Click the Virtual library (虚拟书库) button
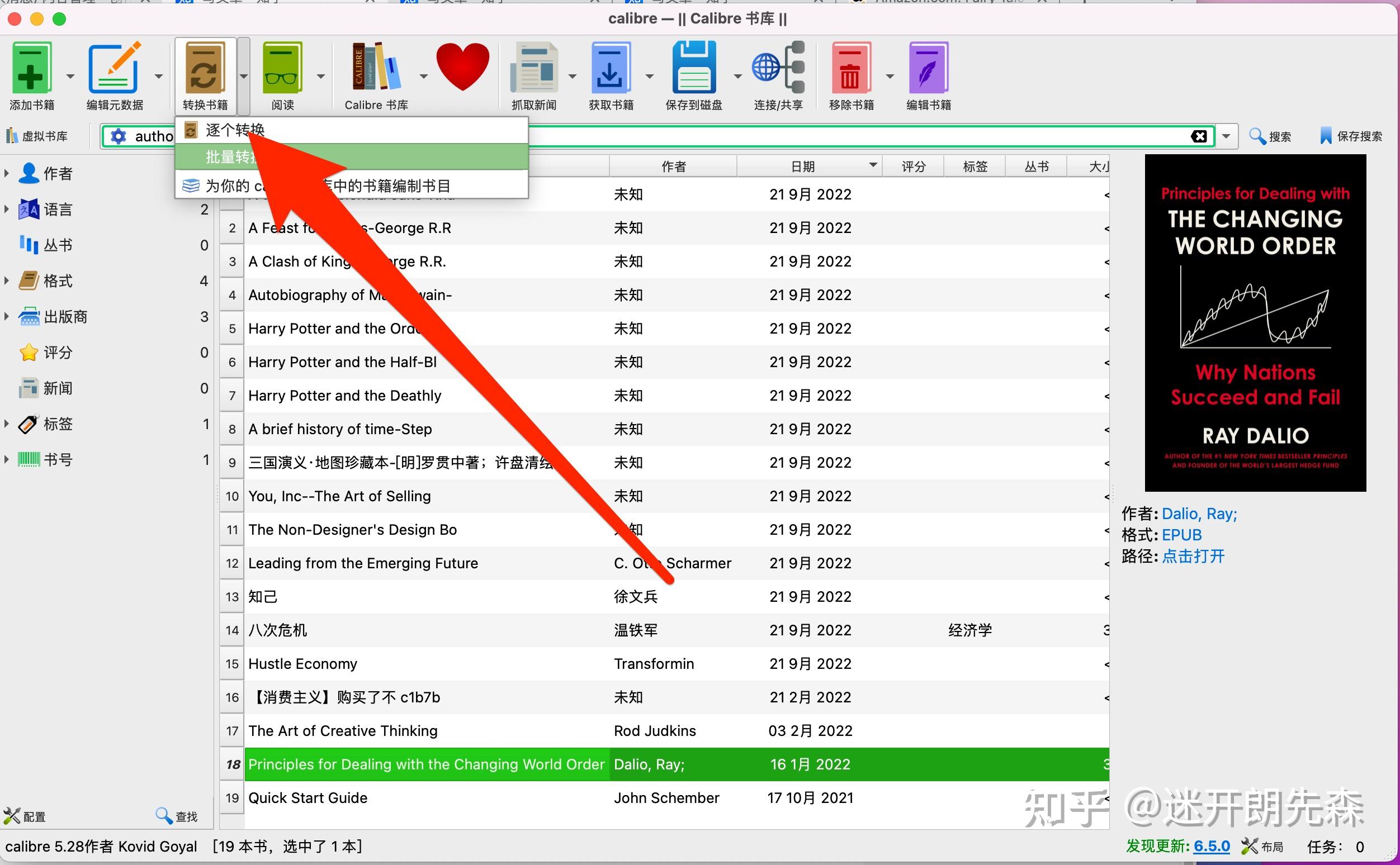The width and height of the screenshot is (1400, 865). pyautogui.click(x=37, y=136)
